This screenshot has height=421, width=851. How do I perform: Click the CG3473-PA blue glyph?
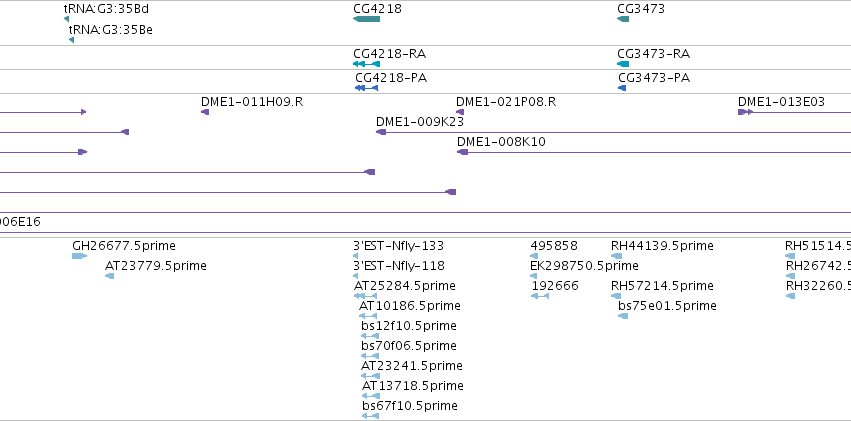622,88
